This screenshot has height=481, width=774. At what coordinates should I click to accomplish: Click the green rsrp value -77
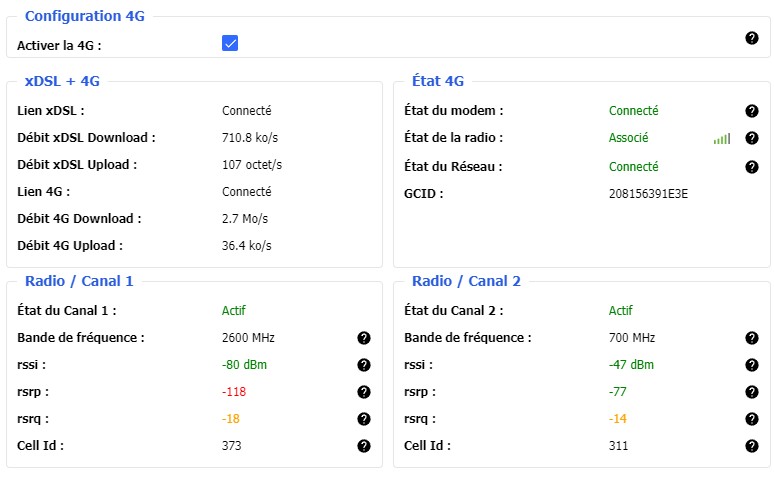618,392
